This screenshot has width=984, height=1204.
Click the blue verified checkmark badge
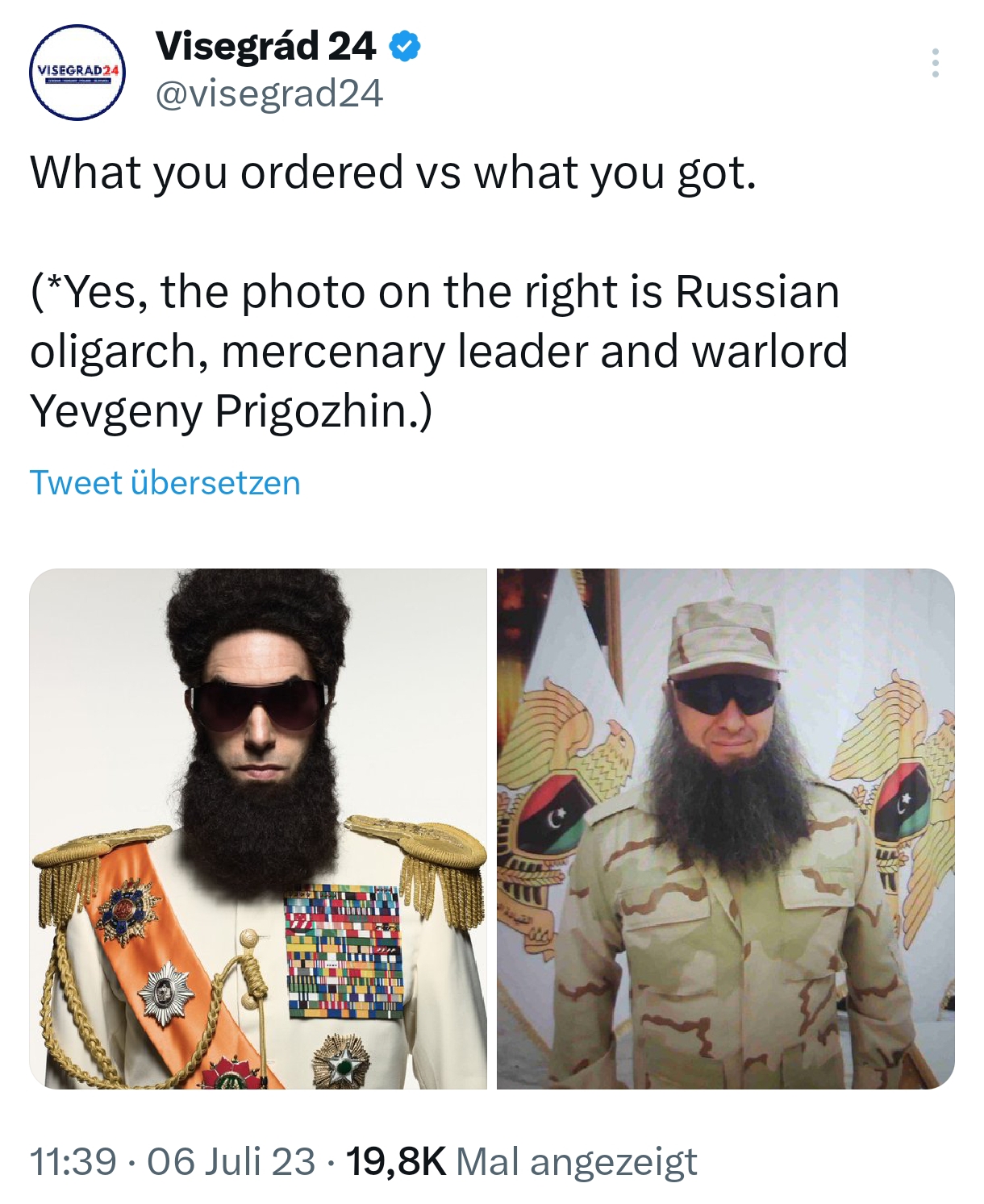pyautogui.click(x=405, y=48)
